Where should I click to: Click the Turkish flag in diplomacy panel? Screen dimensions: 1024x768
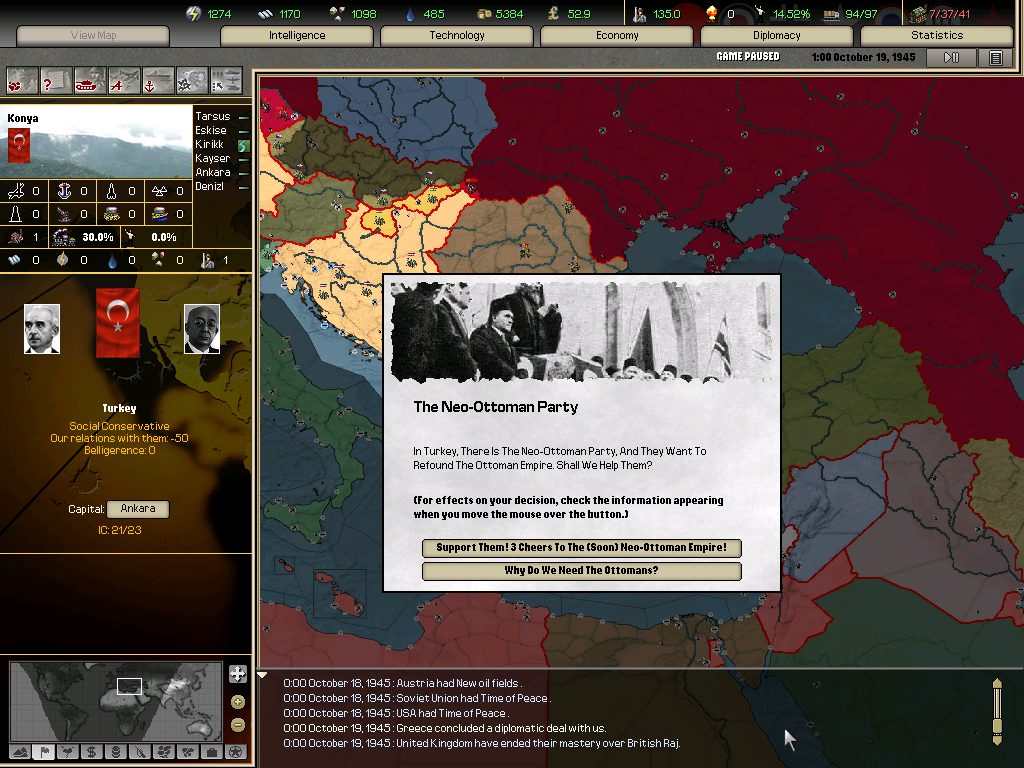(x=117, y=323)
